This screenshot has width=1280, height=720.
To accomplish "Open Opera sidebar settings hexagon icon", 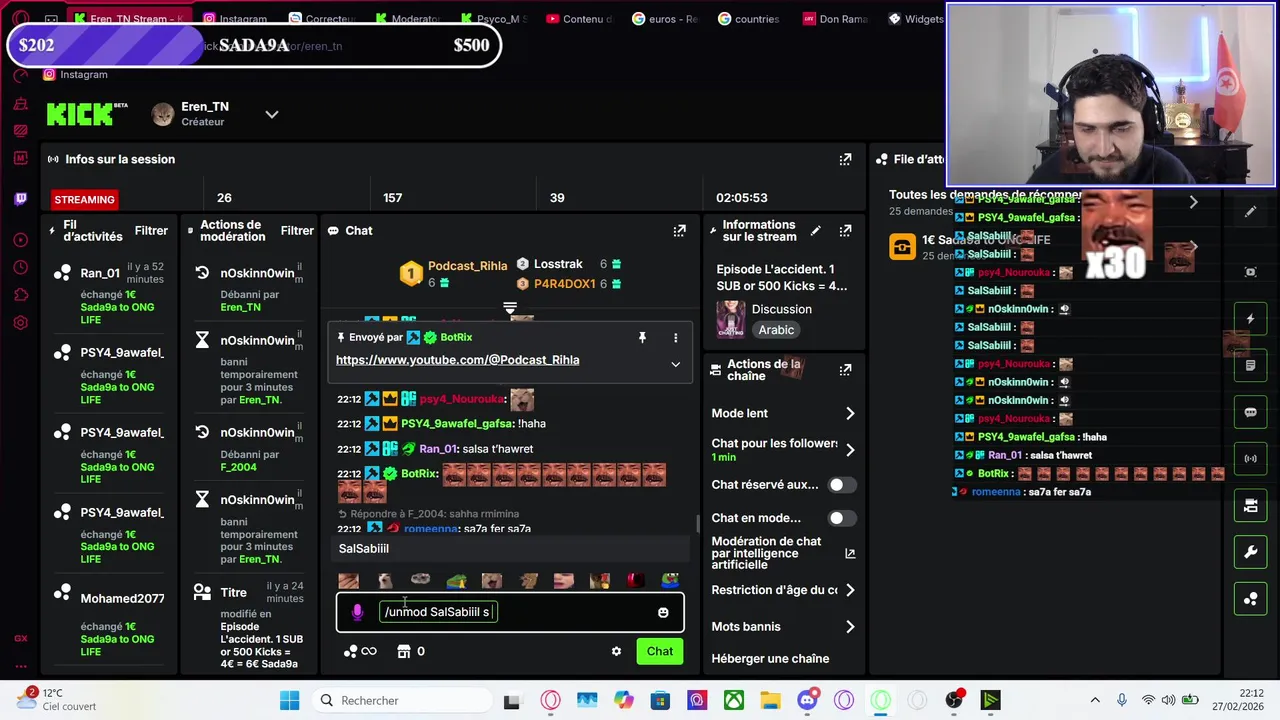I will (x=21, y=323).
